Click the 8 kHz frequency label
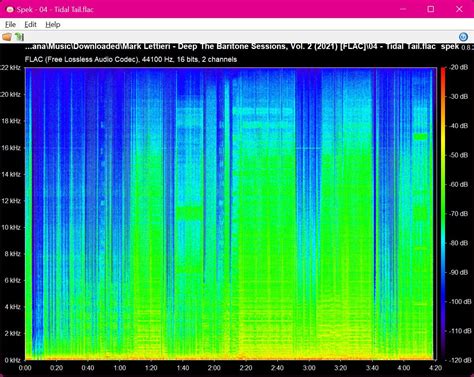 [x=12, y=254]
